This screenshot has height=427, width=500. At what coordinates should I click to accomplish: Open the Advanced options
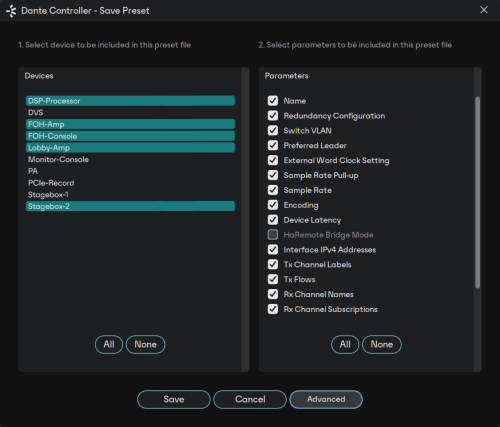326,399
